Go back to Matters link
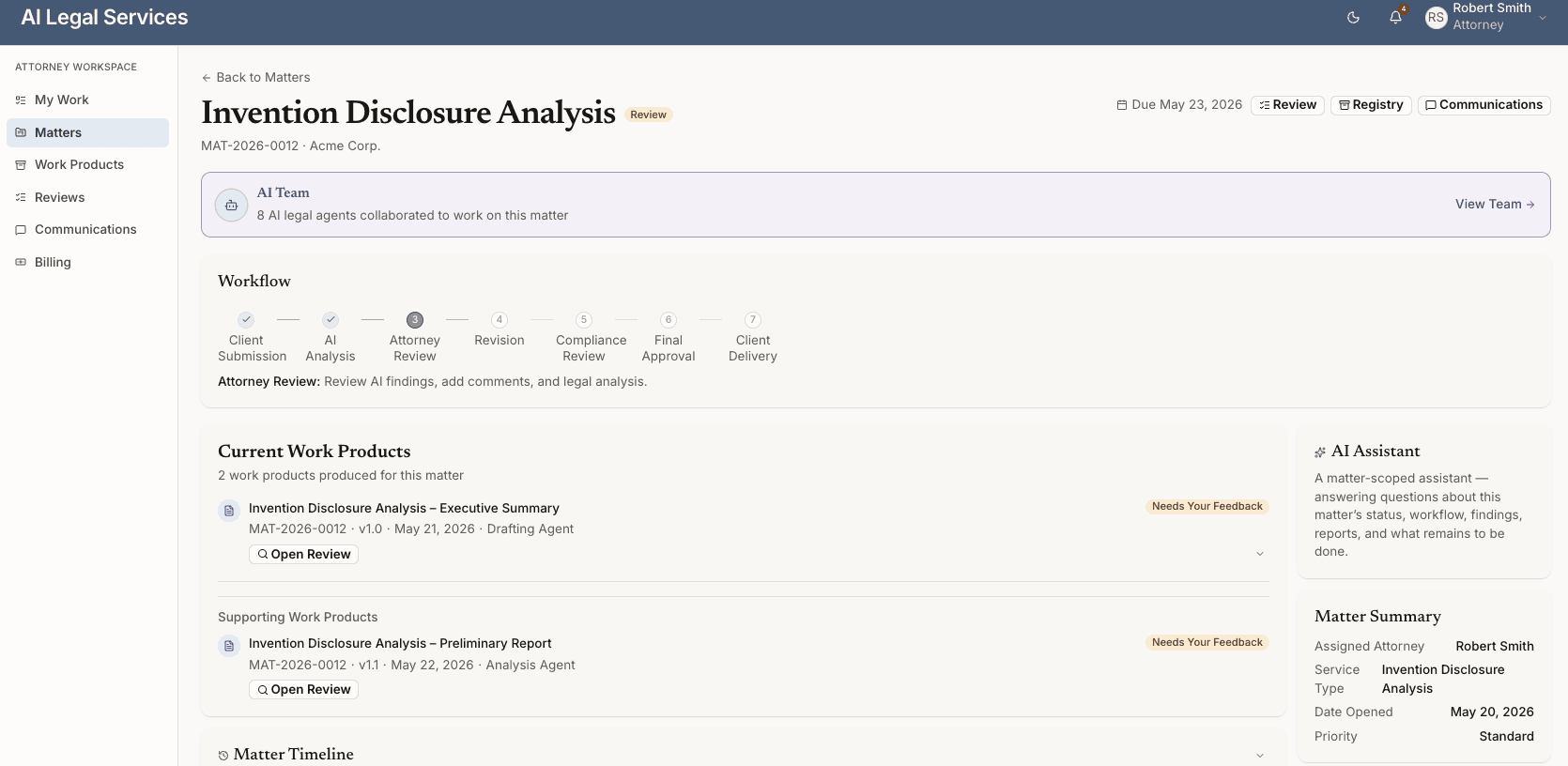The image size is (1568, 766). point(255,77)
